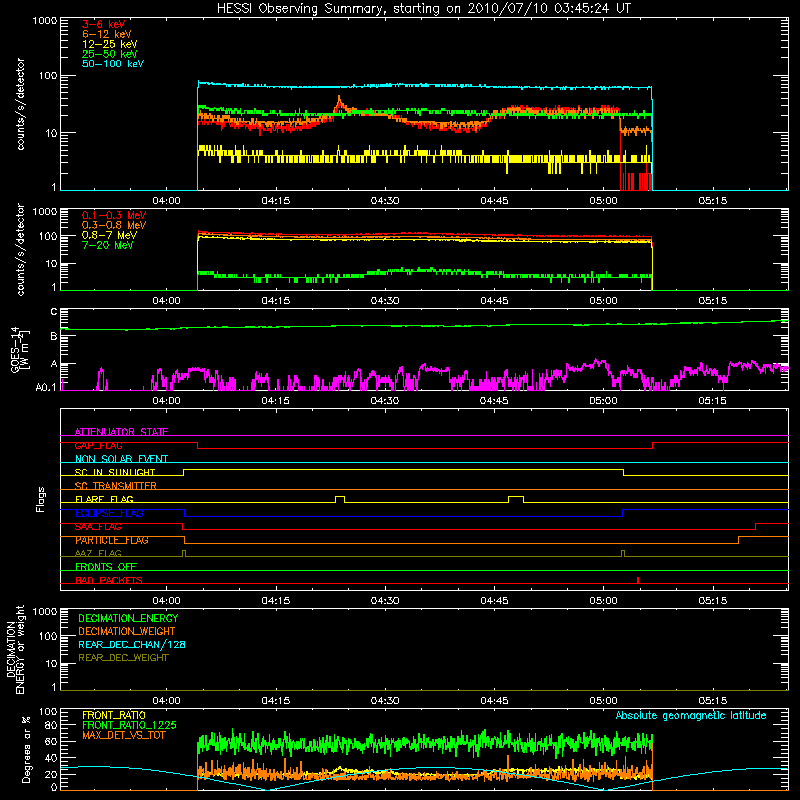The height and width of the screenshot is (800, 800).
Task: Click the 6-12 keV peak near 04:23
Action: tap(339, 100)
